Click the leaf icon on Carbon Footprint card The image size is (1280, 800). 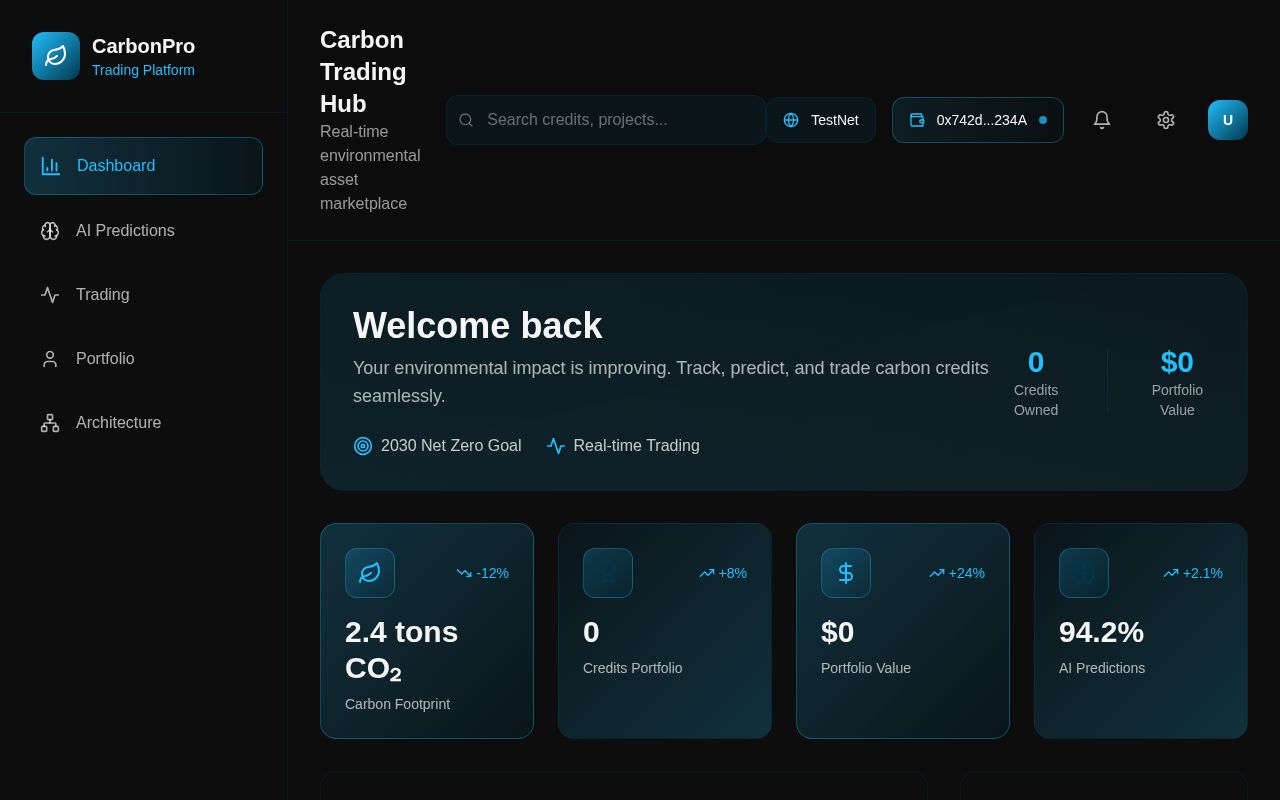pyautogui.click(x=370, y=573)
